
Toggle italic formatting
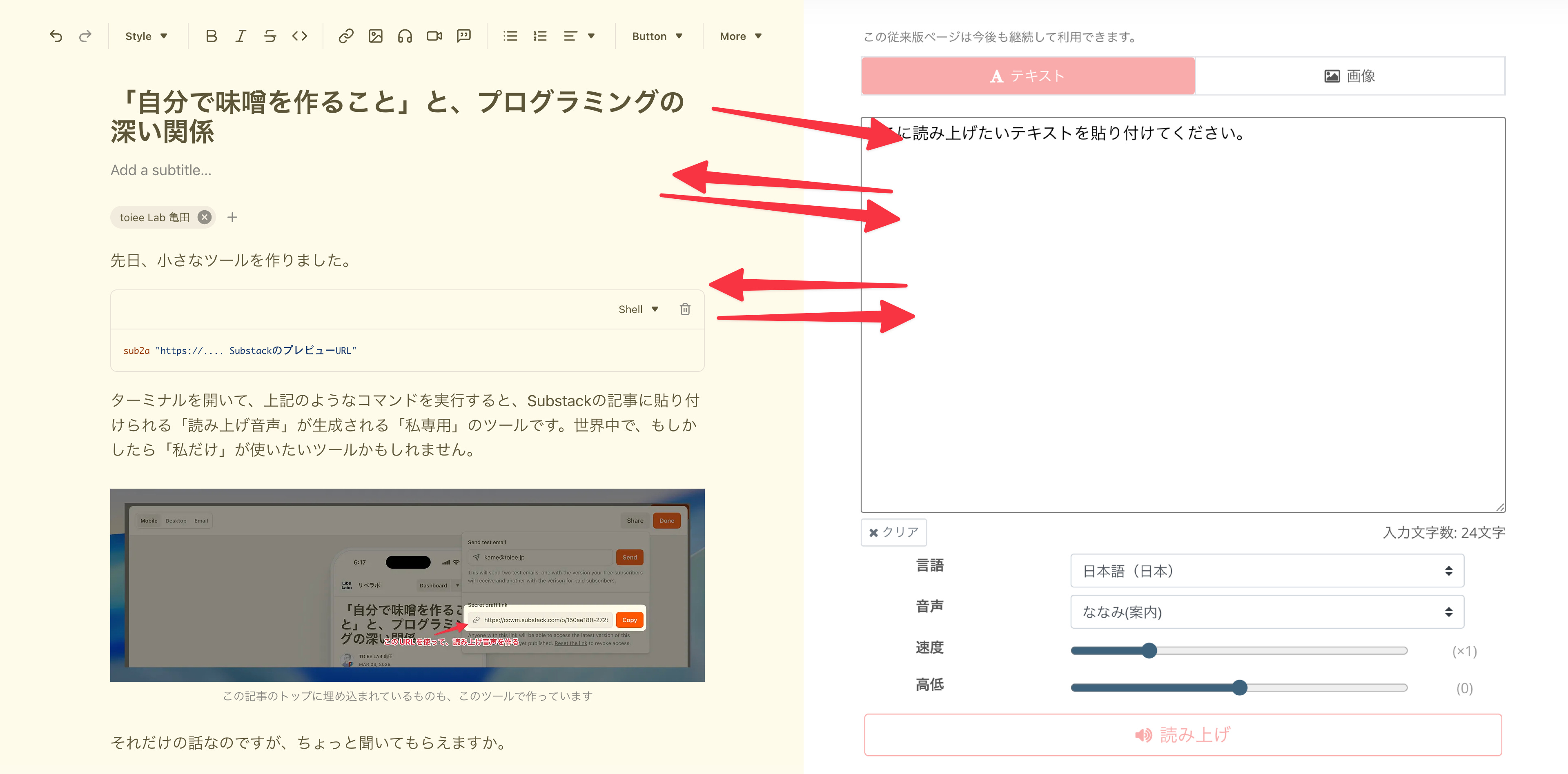coord(241,36)
